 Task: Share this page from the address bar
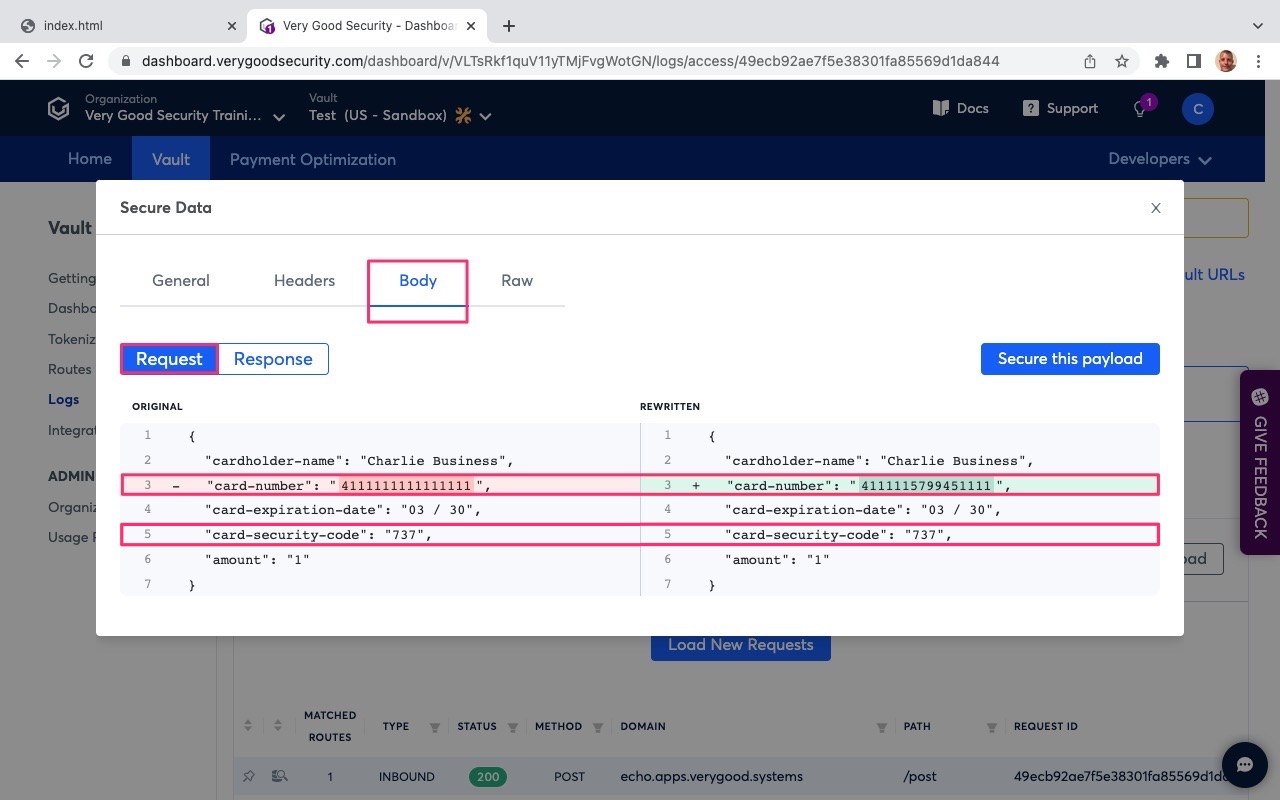[1090, 61]
